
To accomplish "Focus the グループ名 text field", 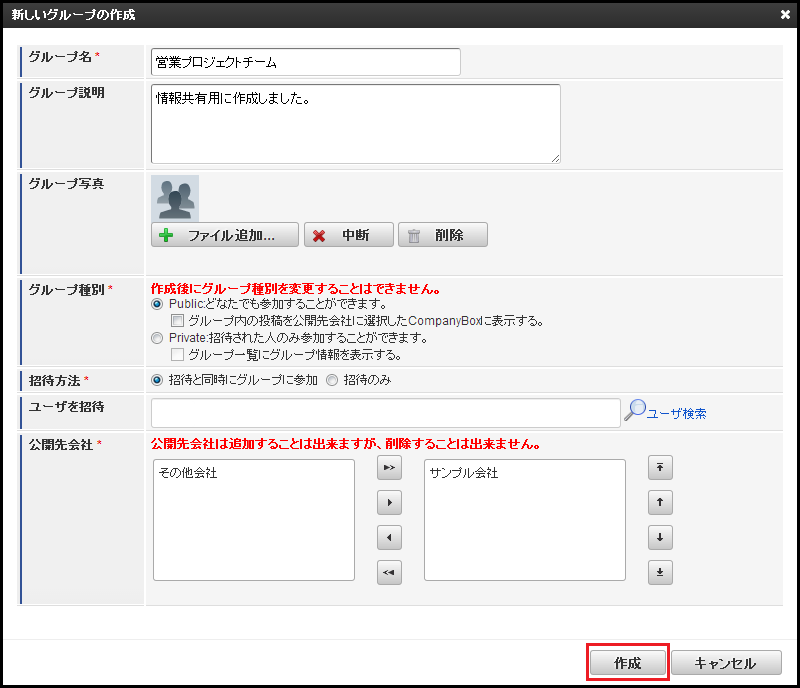I will click(x=306, y=62).
